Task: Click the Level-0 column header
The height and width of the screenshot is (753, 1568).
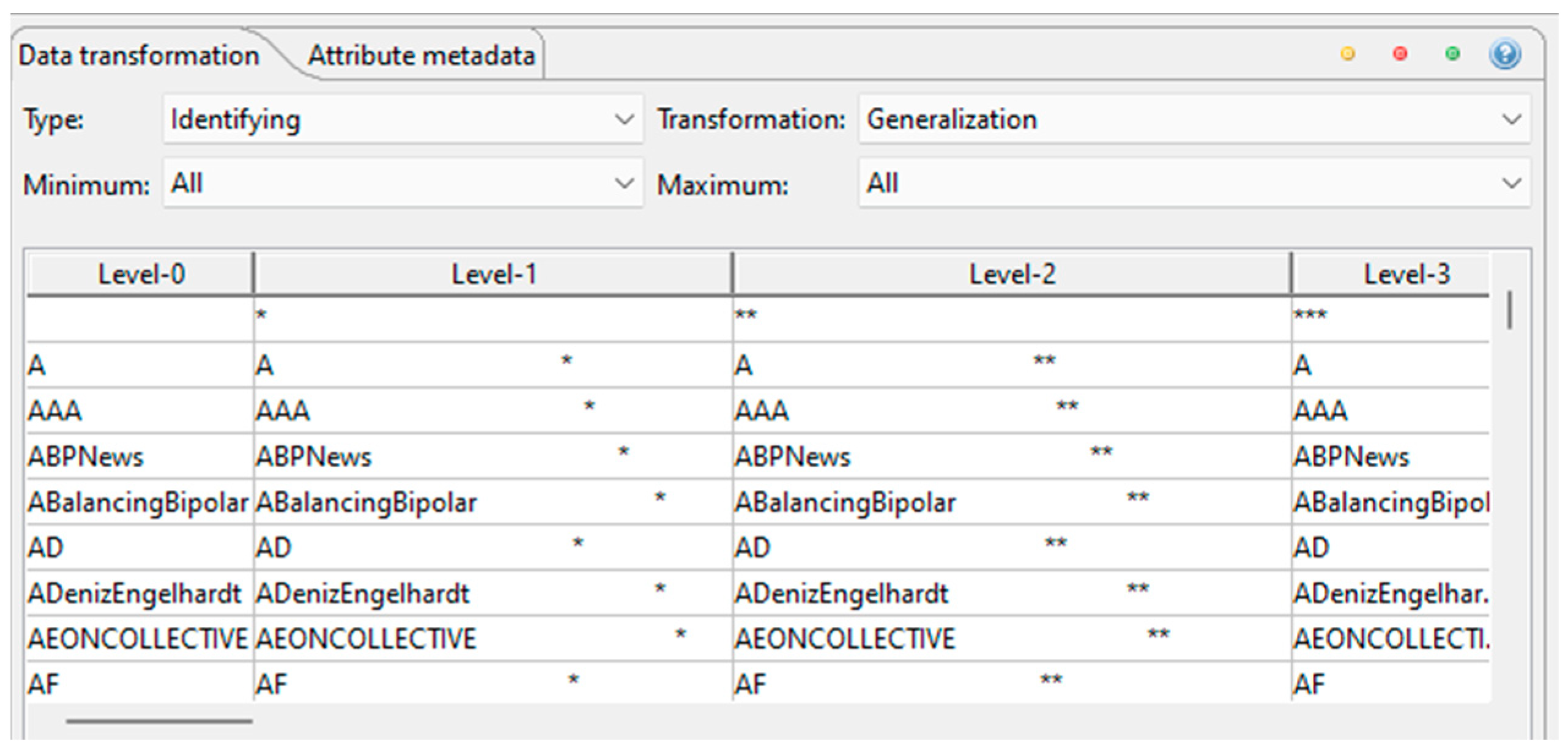Action: [141, 274]
